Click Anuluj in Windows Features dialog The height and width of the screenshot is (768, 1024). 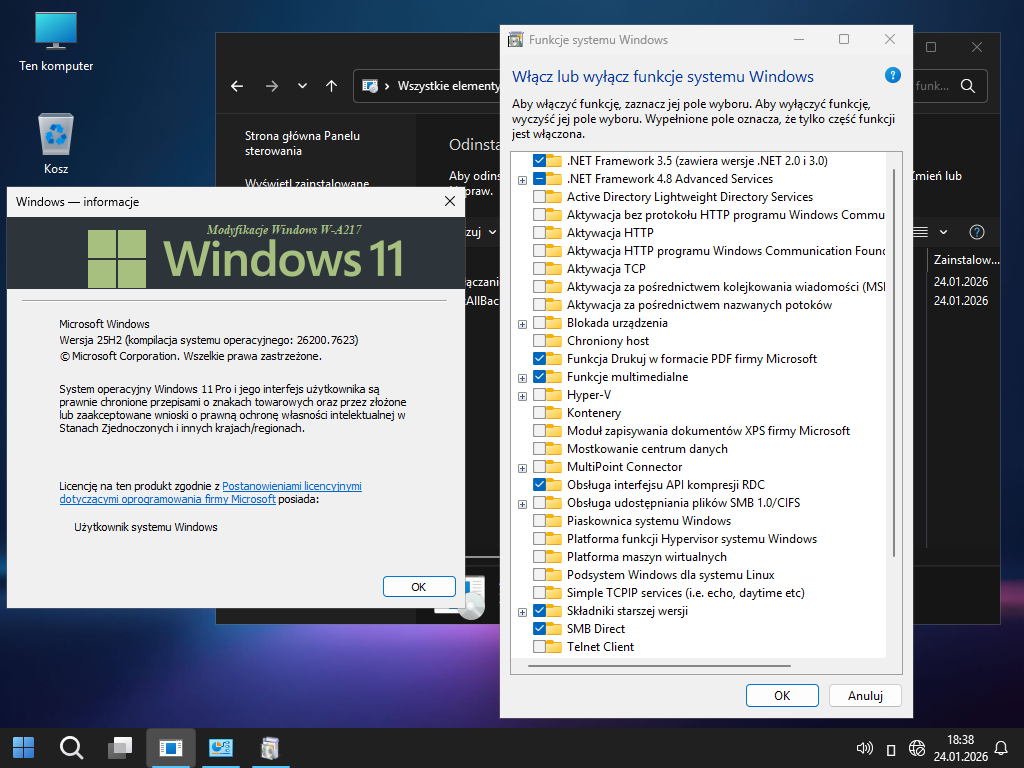tap(864, 695)
